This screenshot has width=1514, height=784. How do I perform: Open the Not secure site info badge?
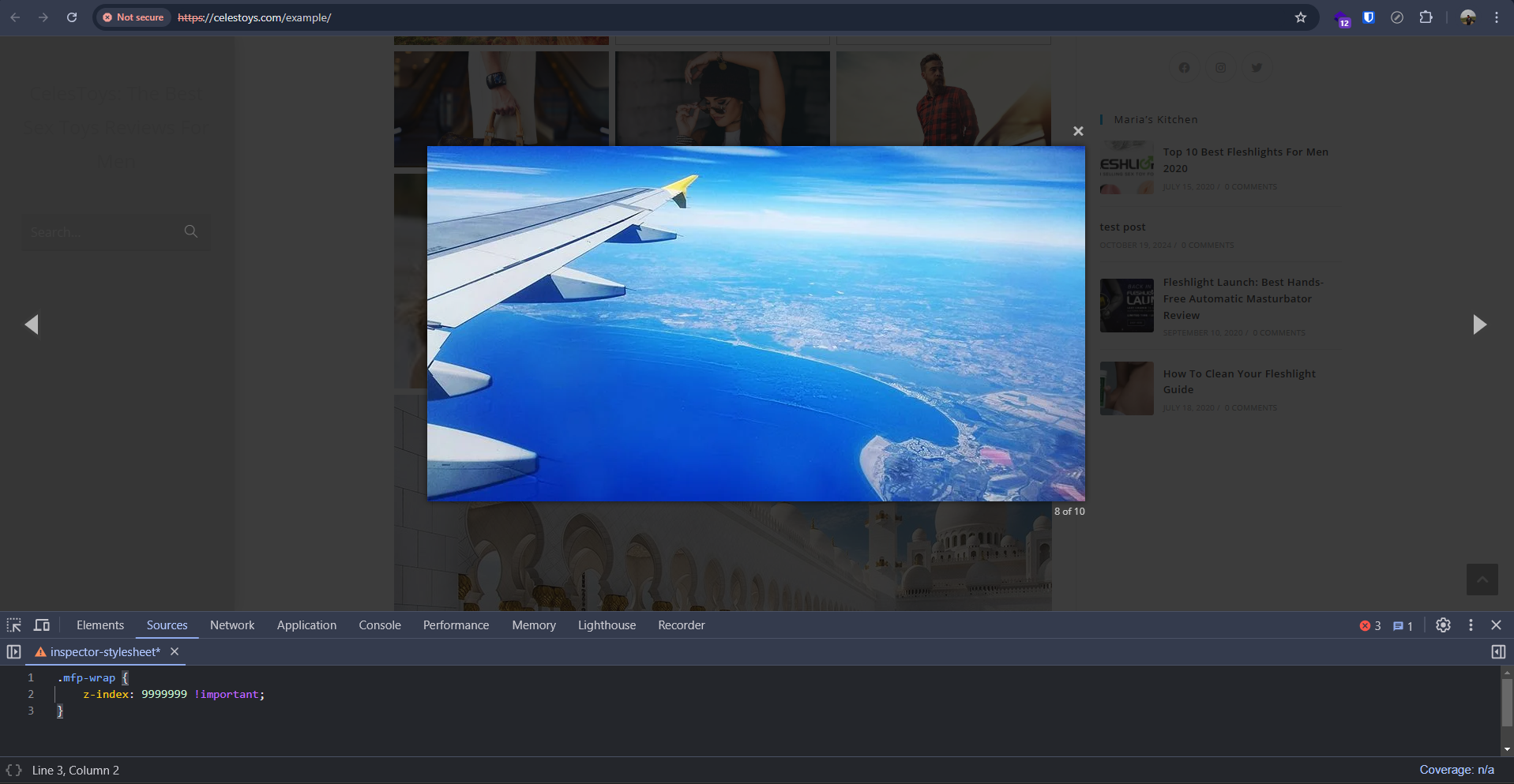click(133, 17)
